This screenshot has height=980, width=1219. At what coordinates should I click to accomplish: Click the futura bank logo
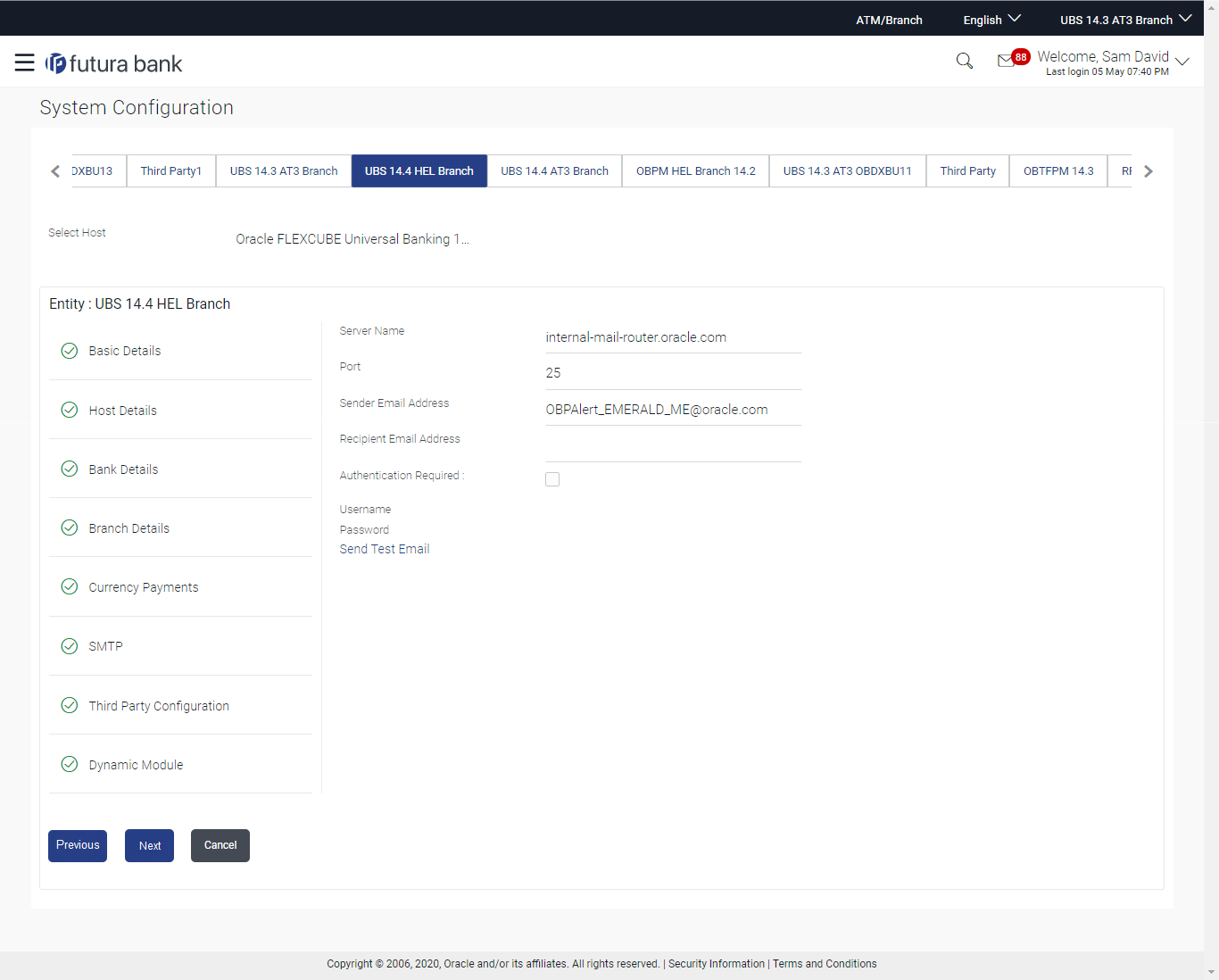click(113, 63)
